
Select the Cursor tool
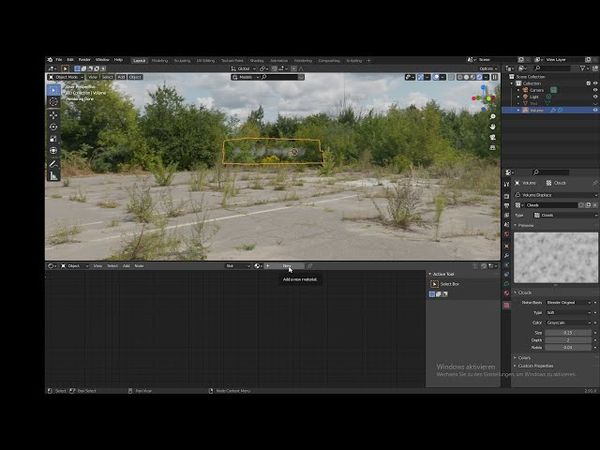point(54,102)
